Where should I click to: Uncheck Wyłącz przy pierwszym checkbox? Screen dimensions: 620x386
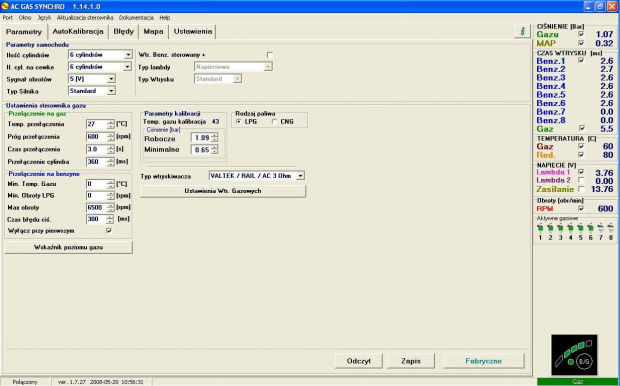pyautogui.click(x=109, y=231)
